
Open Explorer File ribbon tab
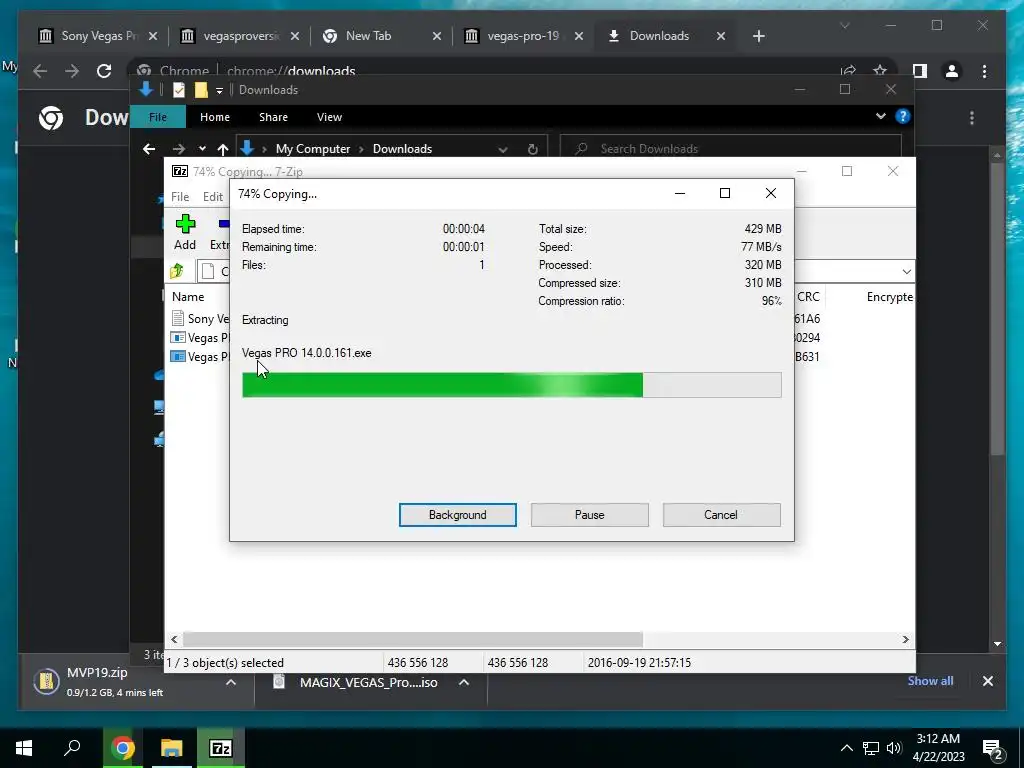158,117
